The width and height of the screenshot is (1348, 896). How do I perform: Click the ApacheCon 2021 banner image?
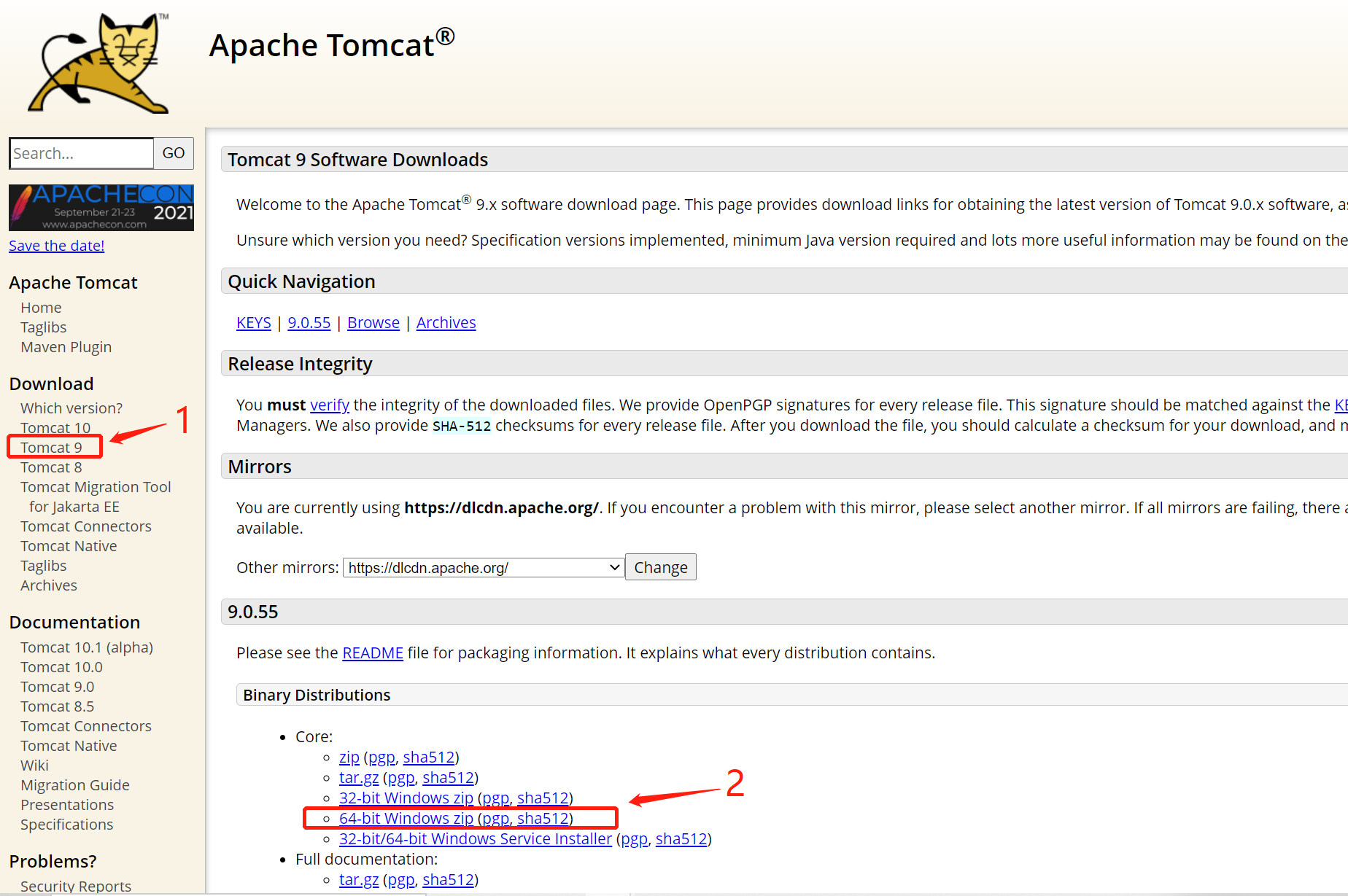tap(101, 208)
